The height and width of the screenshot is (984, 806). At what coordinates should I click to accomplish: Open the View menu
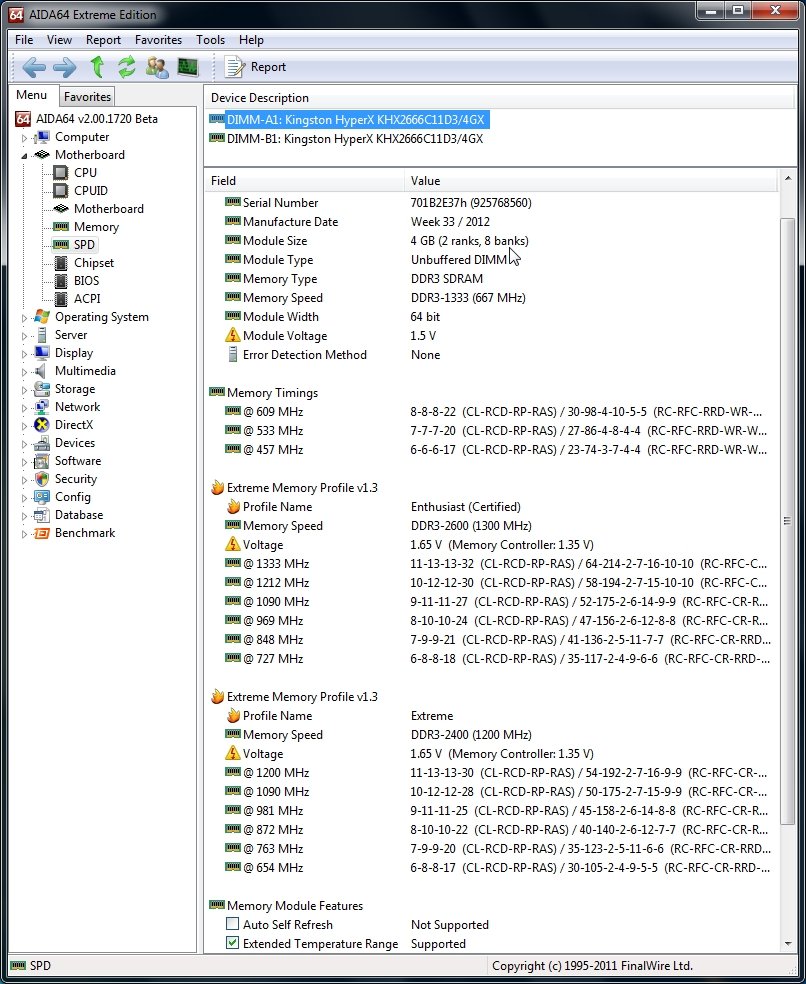pos(59,40)
